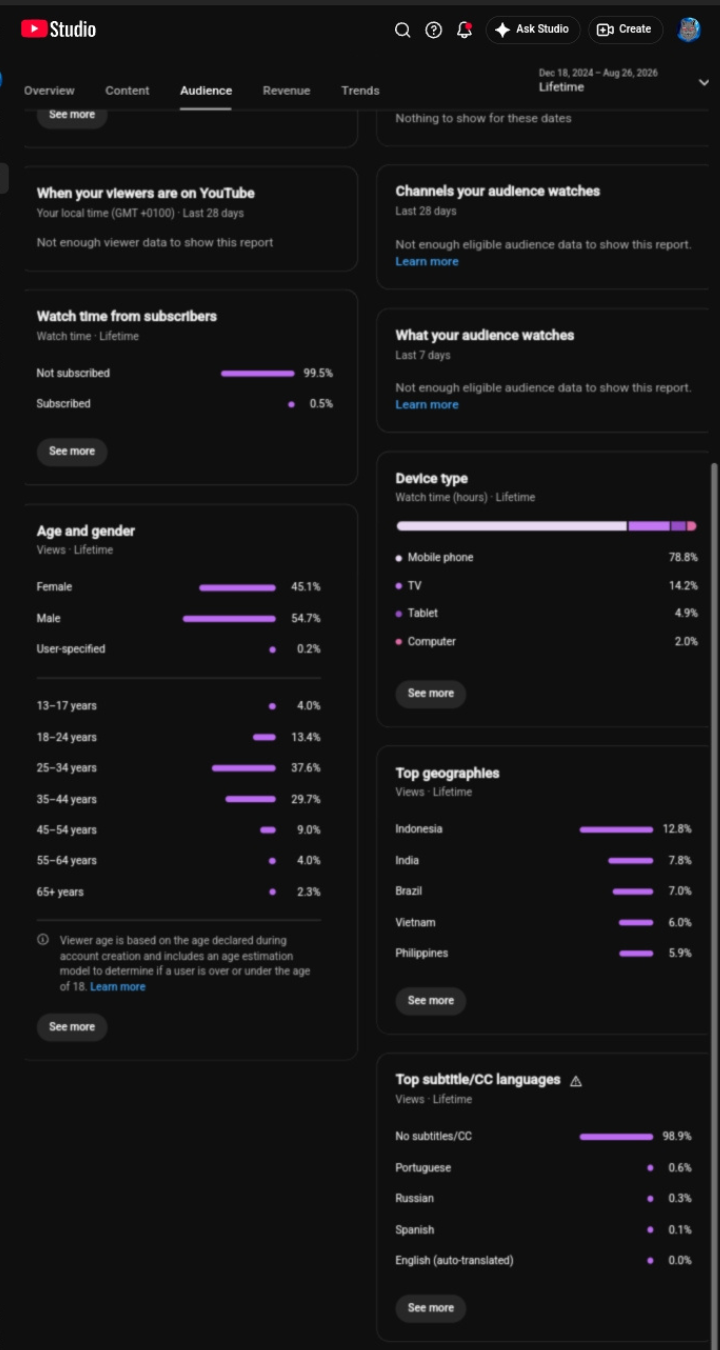Click Learn more in viewer age note
The width and height of the screenshot is (720, 1350).
point(118,987)
